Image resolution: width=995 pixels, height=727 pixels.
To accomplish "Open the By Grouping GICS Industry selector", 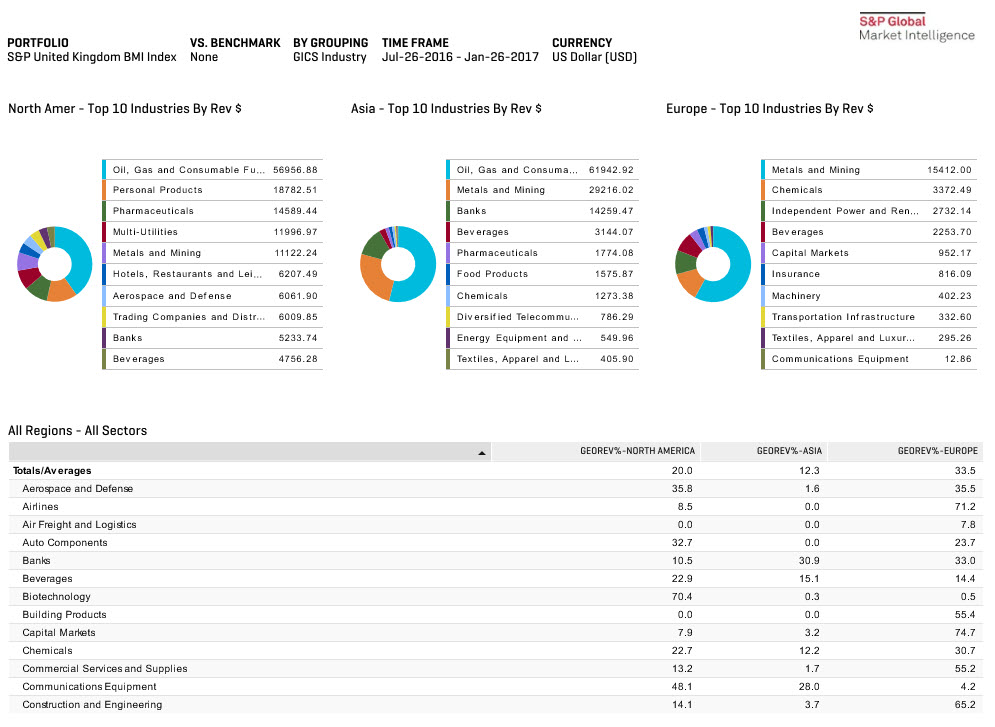I will 329,57.
